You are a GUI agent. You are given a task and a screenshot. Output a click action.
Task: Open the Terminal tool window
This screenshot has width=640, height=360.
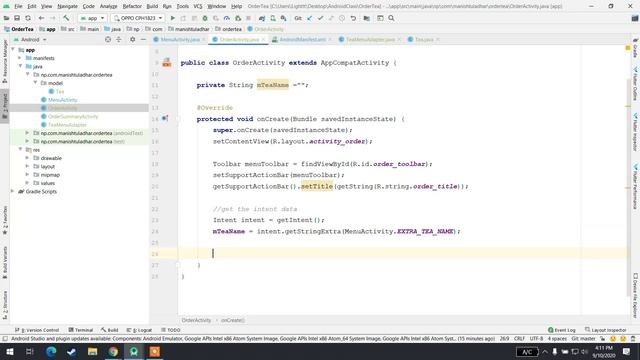coord(81,330)
